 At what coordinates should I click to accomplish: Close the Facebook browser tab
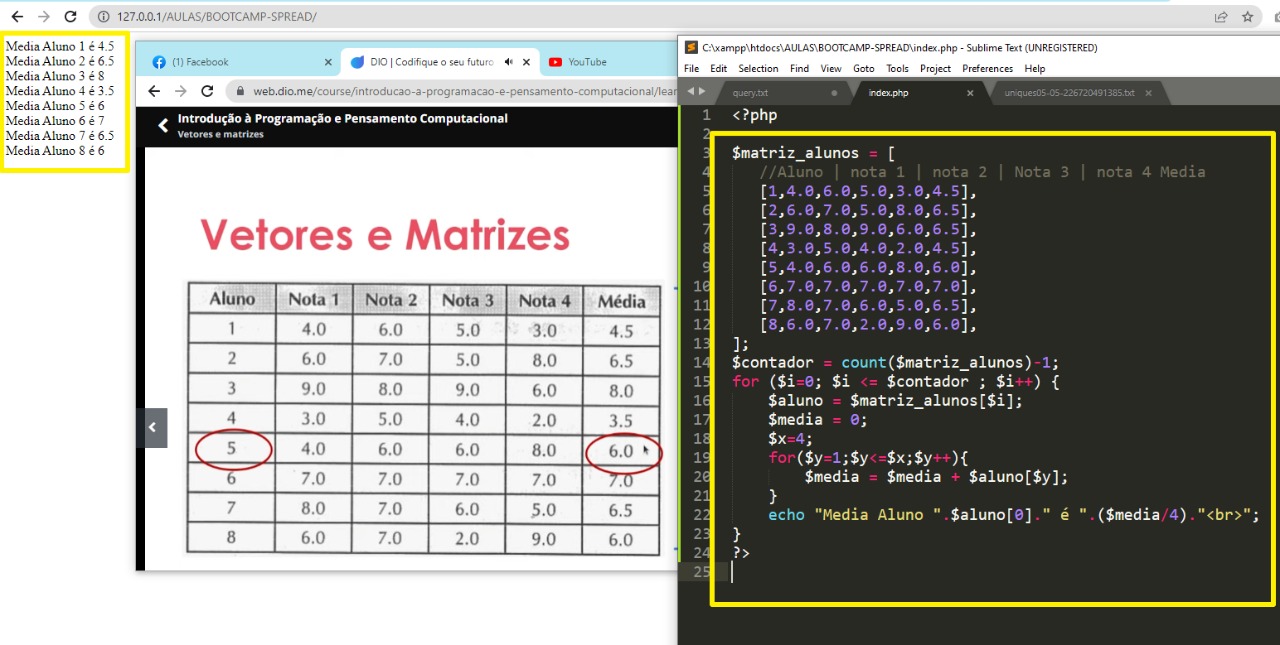325,62
